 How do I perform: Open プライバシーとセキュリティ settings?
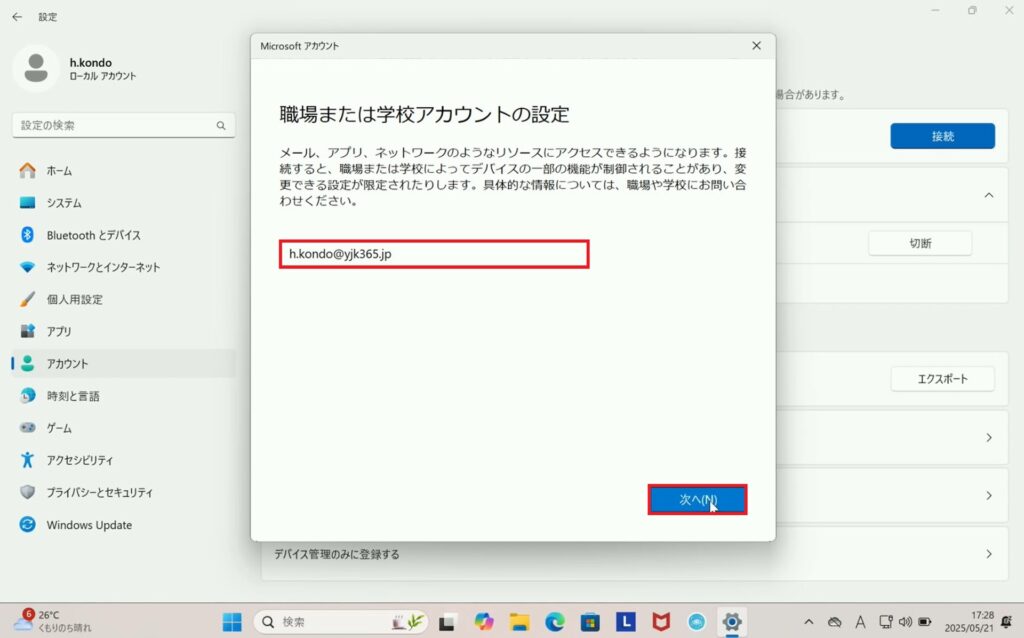click(x=100, y=492)
